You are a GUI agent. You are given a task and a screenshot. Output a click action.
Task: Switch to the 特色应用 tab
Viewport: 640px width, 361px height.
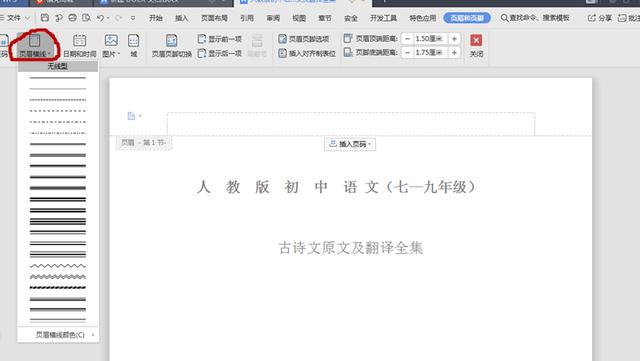click(422, 18)
